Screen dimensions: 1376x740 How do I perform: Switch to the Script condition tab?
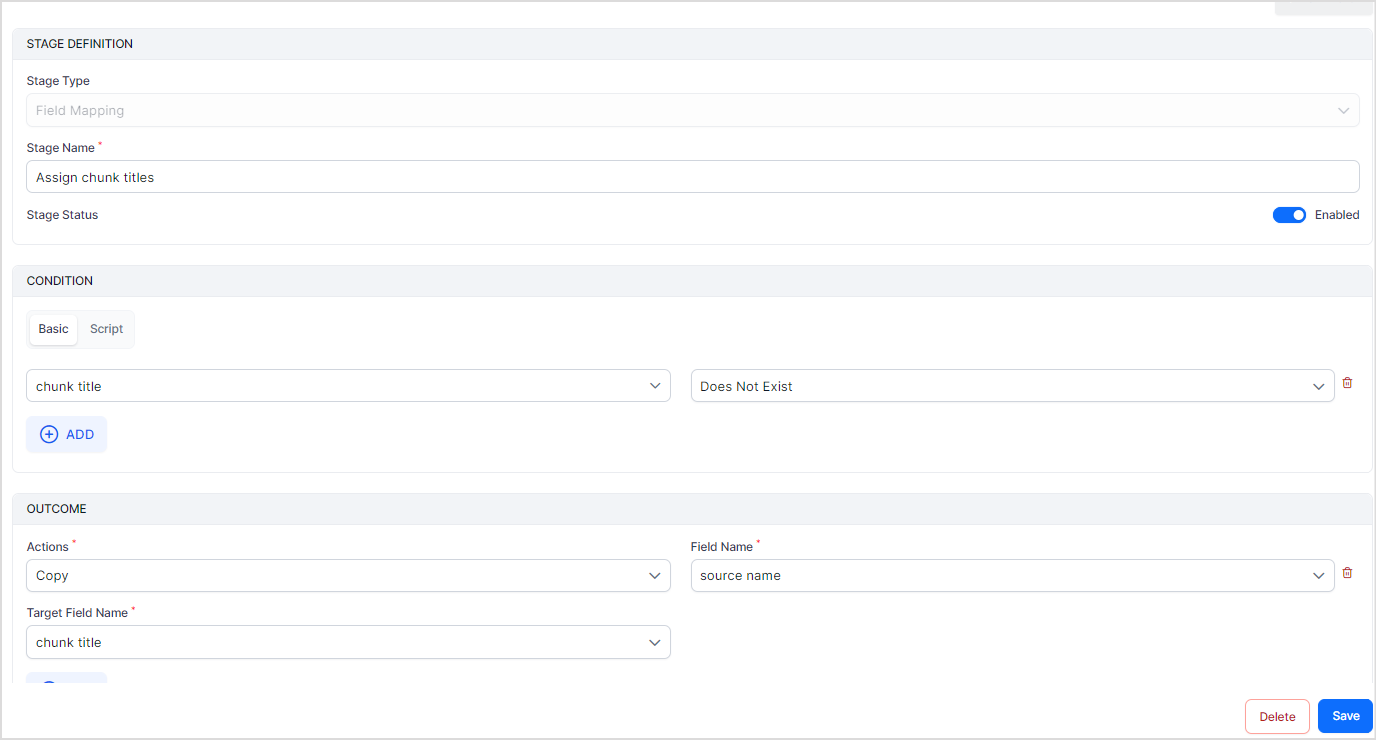(x=106, y=329)
